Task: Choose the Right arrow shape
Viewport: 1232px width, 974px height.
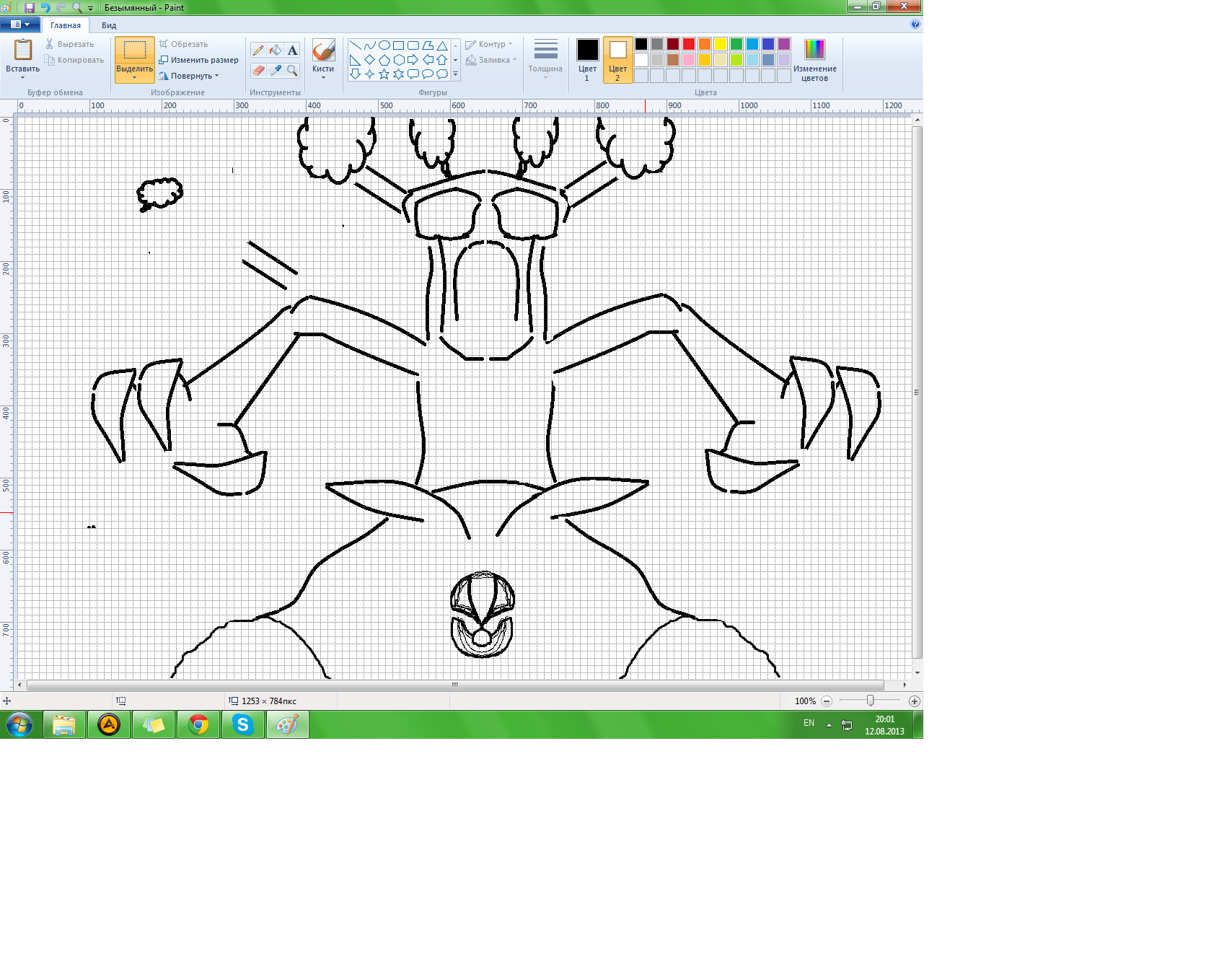Action: (413, 60)
